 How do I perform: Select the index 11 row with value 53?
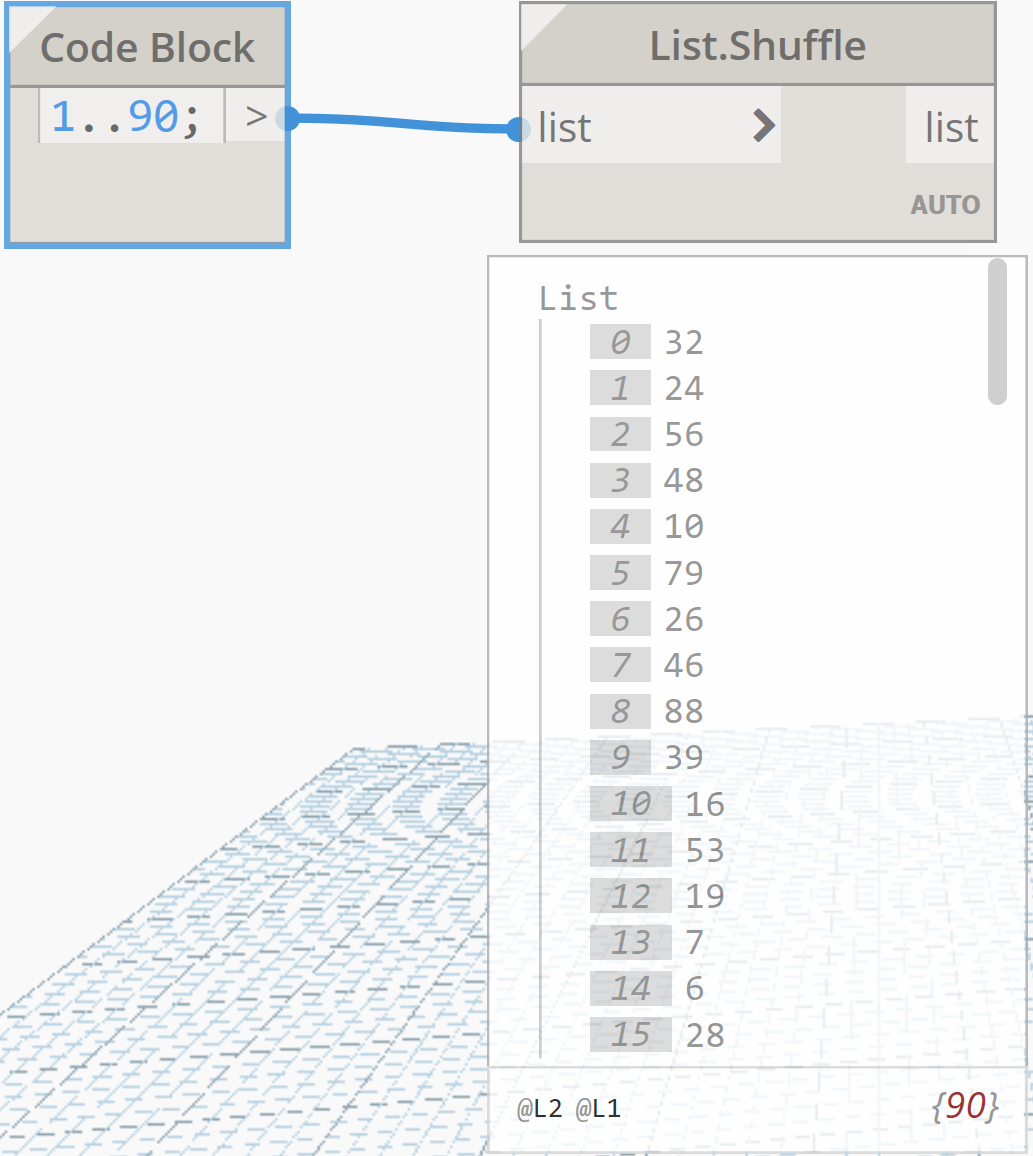pos(657,850)
